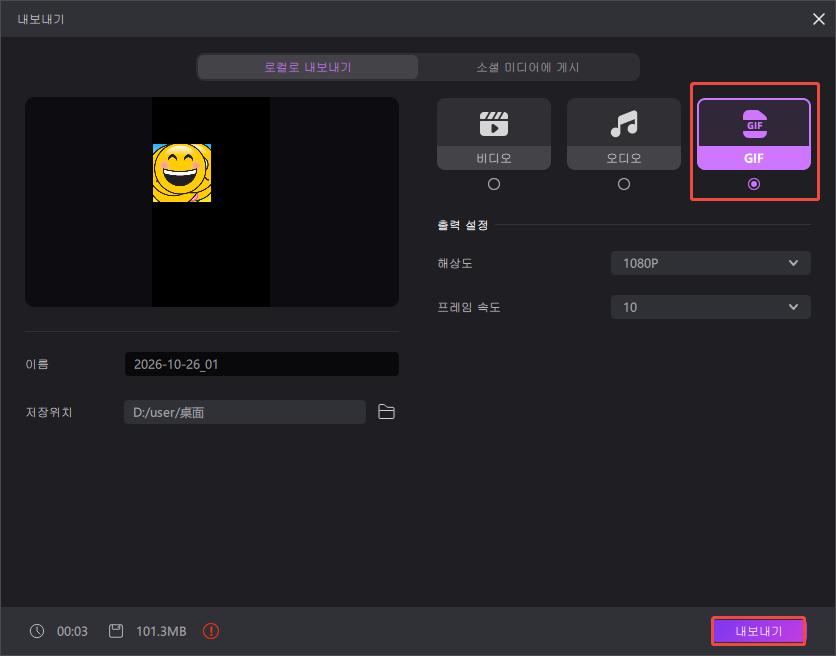
Task: Edit the 이름 field 2026-10-26_01
Action: [261, 364]
